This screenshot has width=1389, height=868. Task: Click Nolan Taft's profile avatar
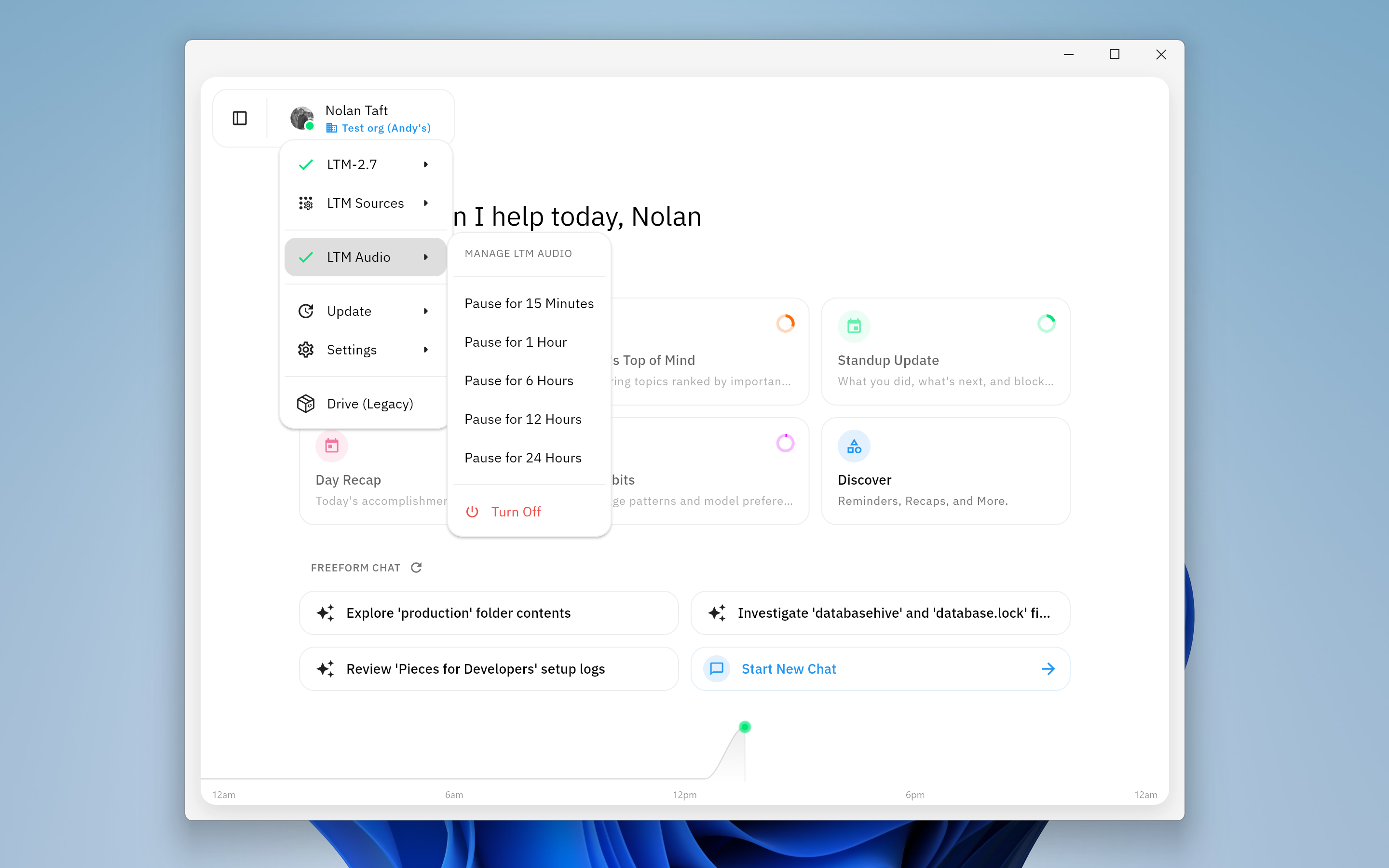pyautogui.click(x=302, y=118)
